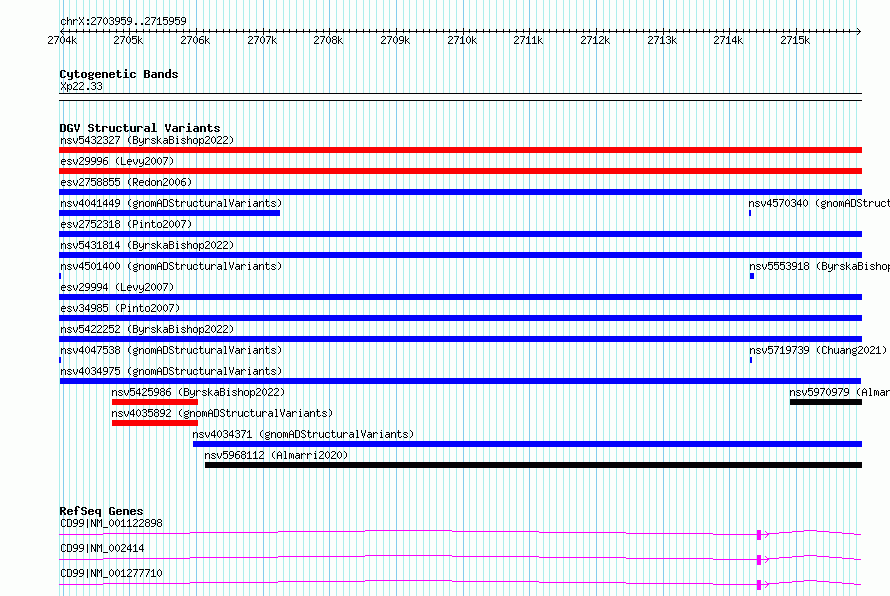Click the black bar under nsv5970979
890x596 pixels.
pyautogui.click(x=826, y=402)
